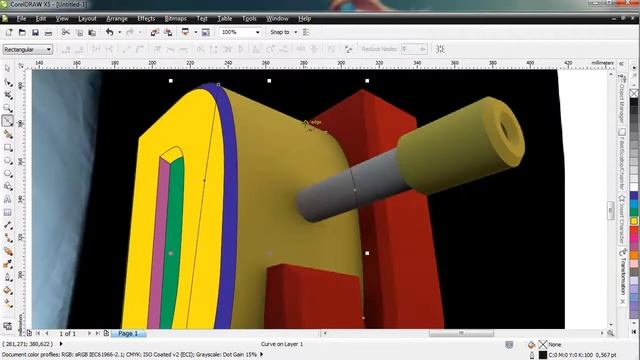Open the Arrange menu
Screen dimensions: 640x360
pyautogui.click(x=117, y=19)
